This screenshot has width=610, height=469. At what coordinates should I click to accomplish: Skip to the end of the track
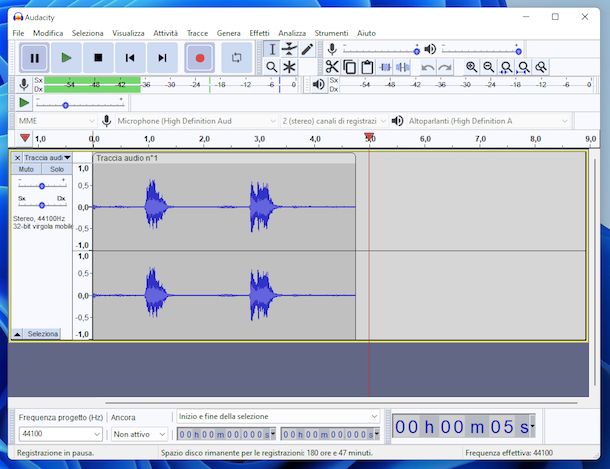click(x=162, y=58)
